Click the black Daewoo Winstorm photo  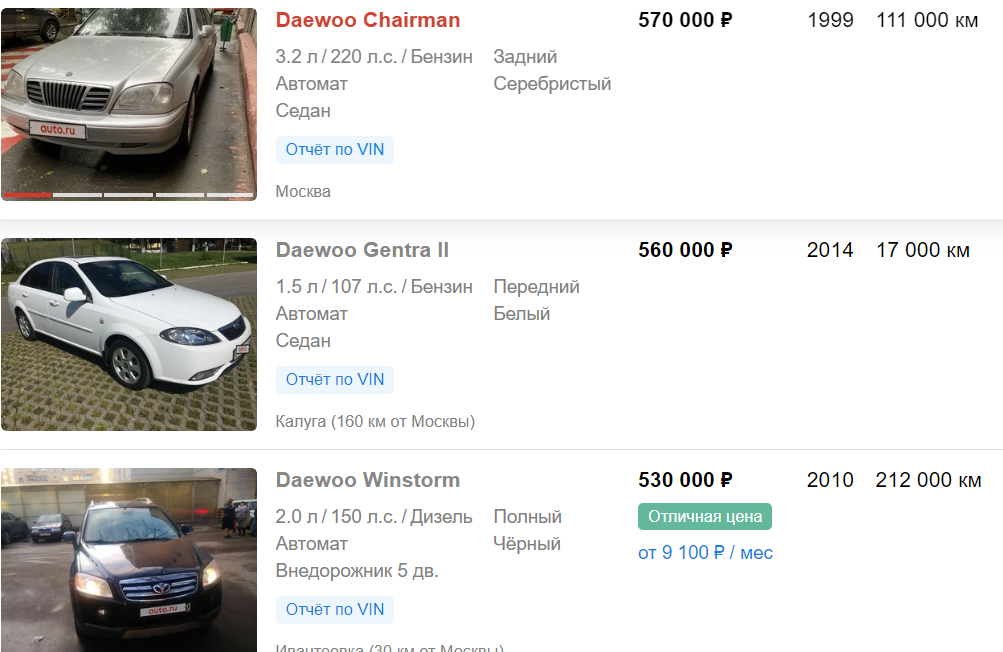coord(128,560)
